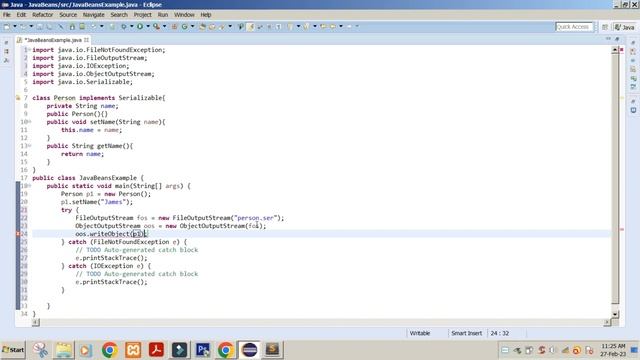Open Adobe Acrobat from the taskbar
640x360 pixels.
[x=156, y=350]
